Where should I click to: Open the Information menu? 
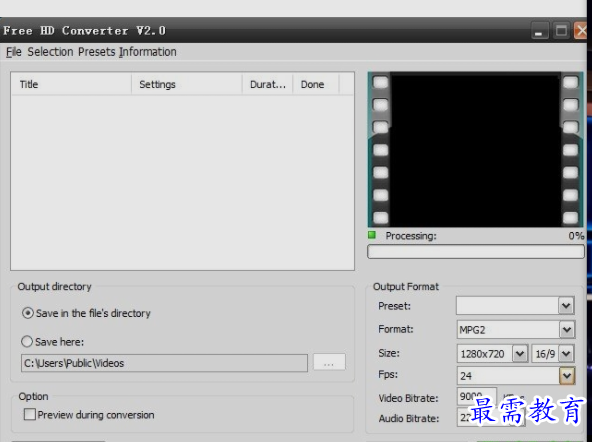[x=148, y=52]
